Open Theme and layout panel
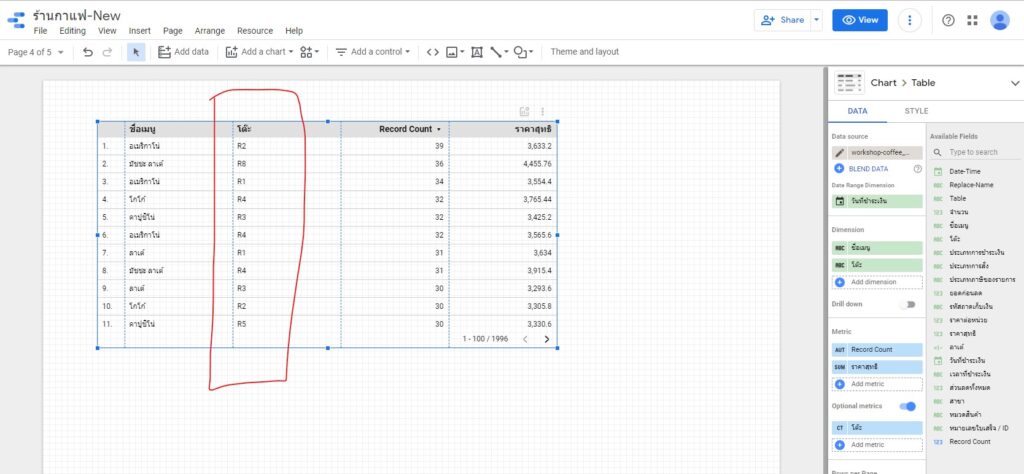 (584, 52)
